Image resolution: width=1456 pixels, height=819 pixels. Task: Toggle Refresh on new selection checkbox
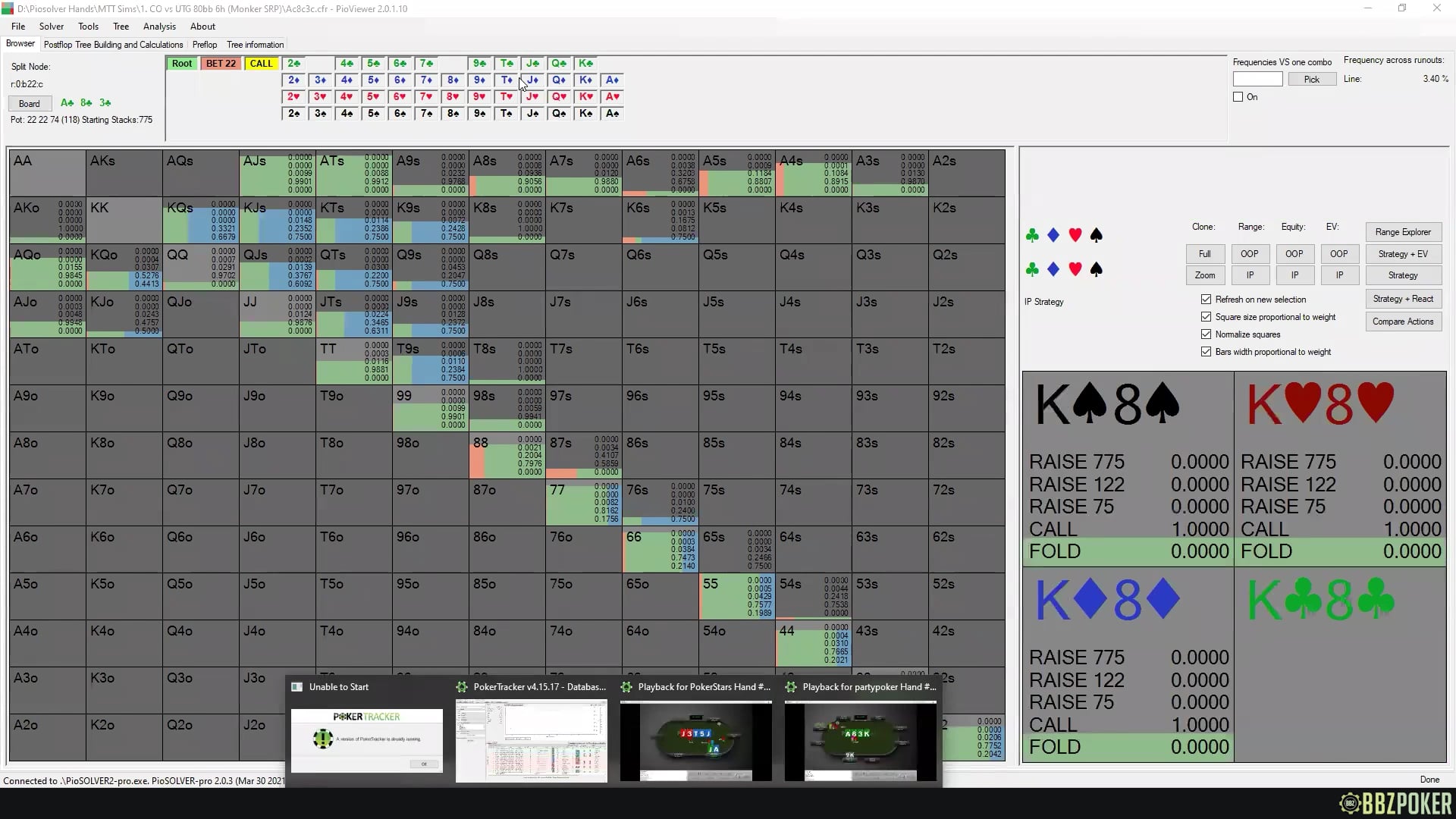(1206, 300)
